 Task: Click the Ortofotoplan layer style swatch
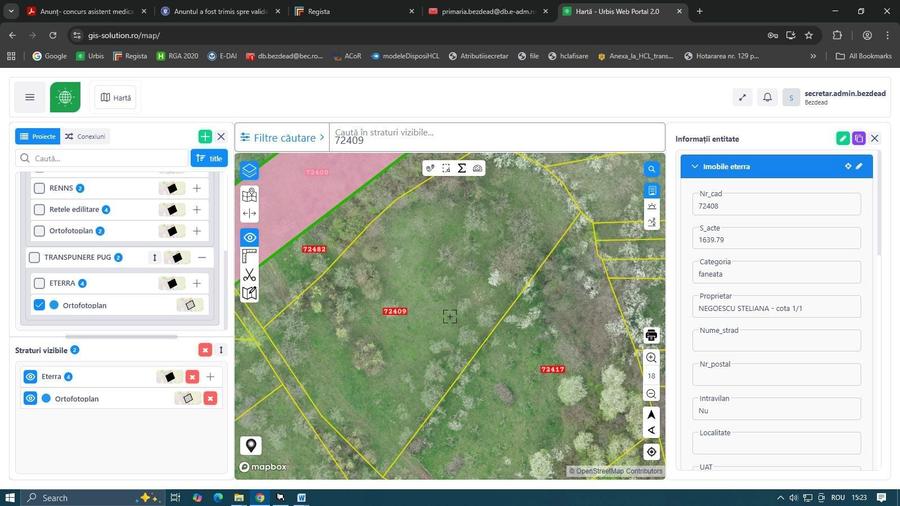(189, 305)
